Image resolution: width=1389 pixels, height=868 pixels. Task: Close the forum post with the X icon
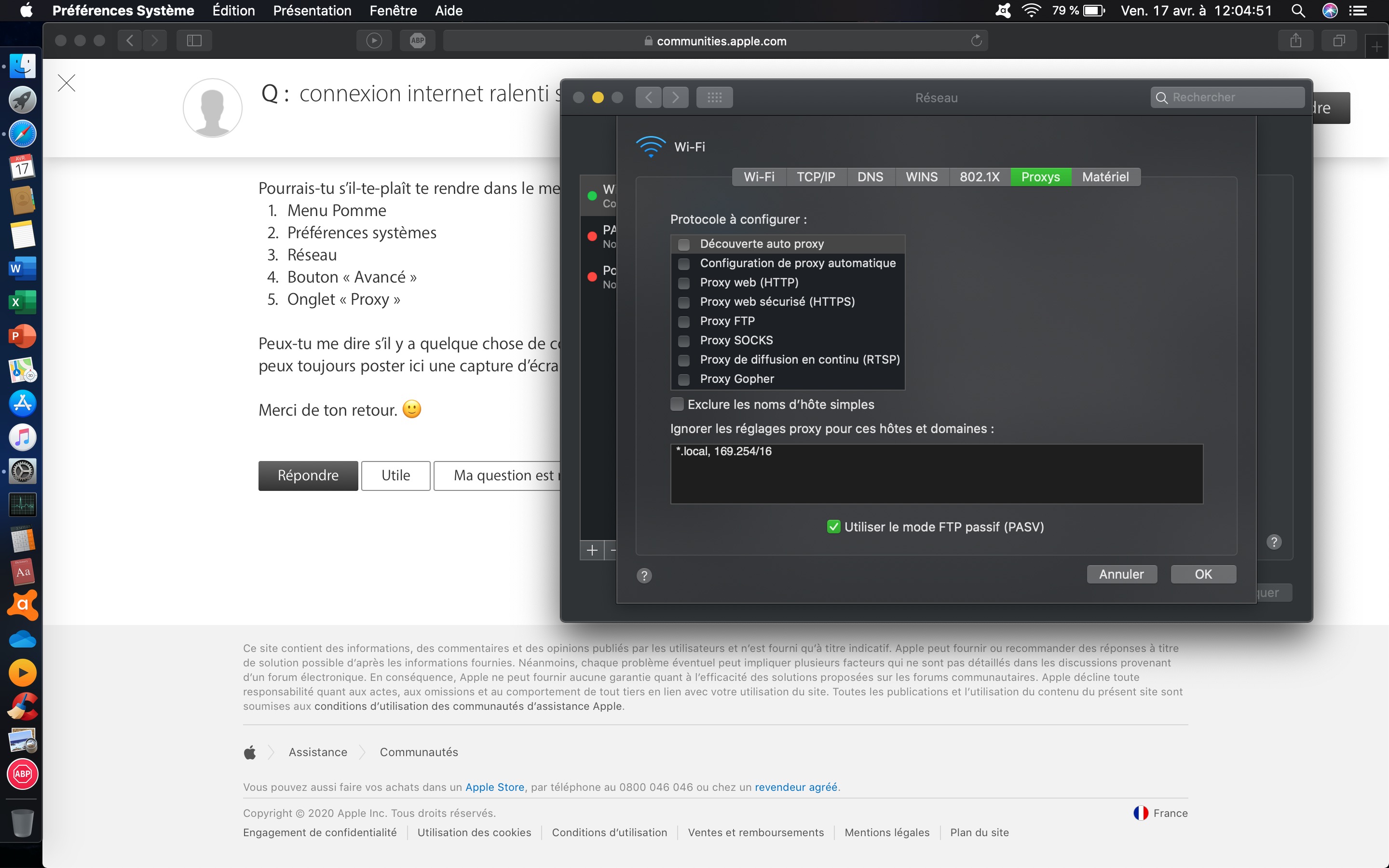click(x=67, y=83)
